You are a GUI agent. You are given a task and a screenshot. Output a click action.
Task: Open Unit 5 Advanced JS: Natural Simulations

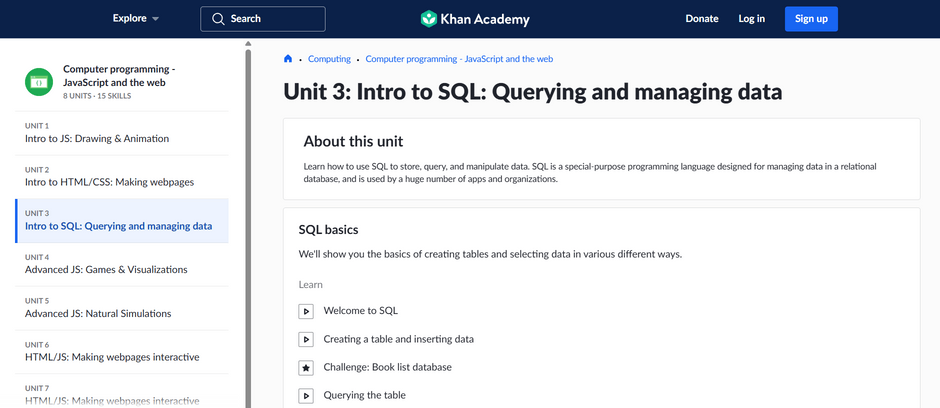(98, 313)
